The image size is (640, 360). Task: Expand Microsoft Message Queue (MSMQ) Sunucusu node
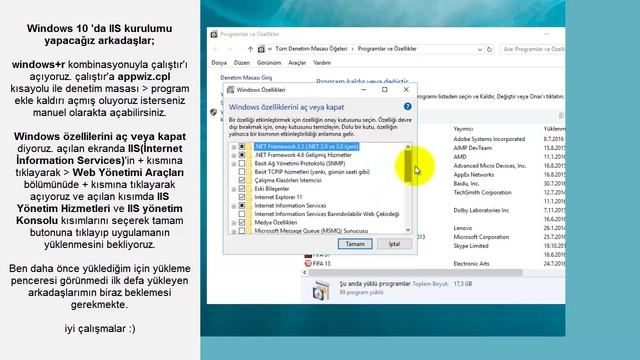point(234,231)
